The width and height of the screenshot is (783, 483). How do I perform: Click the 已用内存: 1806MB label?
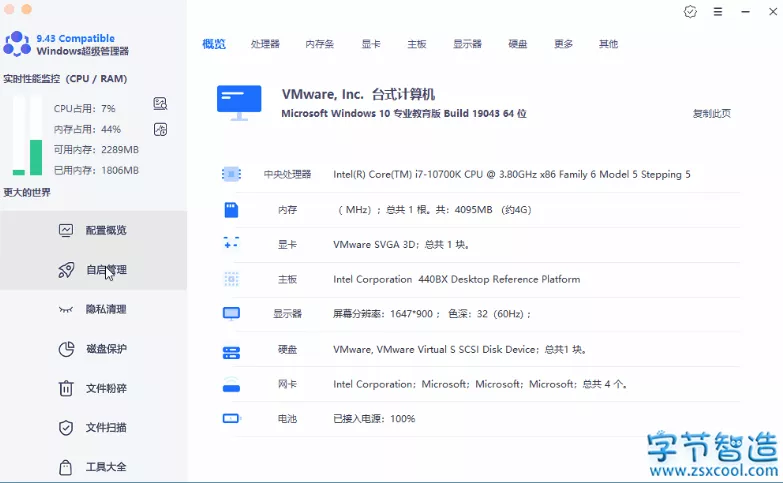96,170
